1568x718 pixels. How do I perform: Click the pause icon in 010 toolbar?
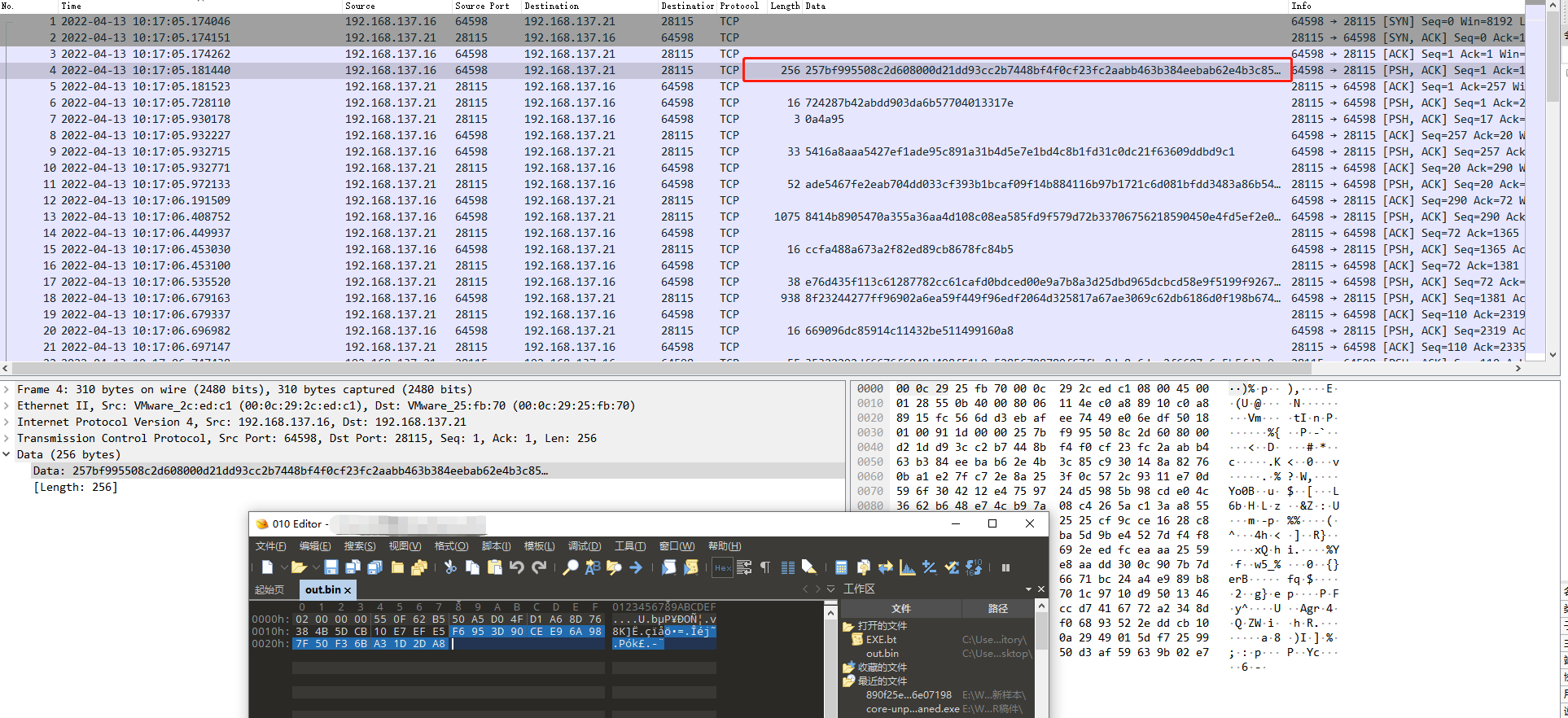click(1005, 567)
